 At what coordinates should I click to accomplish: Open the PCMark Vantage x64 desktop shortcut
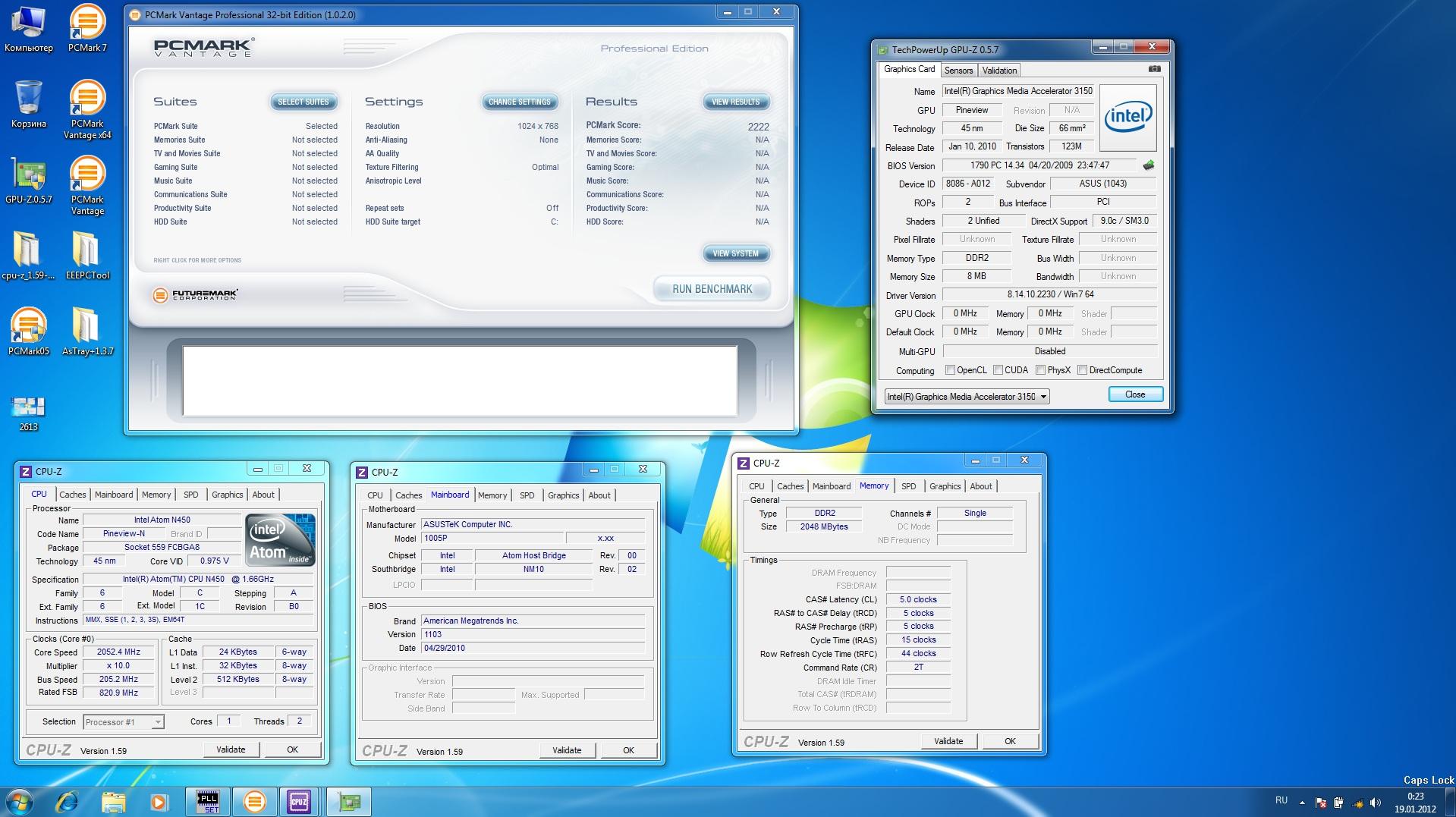[x=87, y=111]
